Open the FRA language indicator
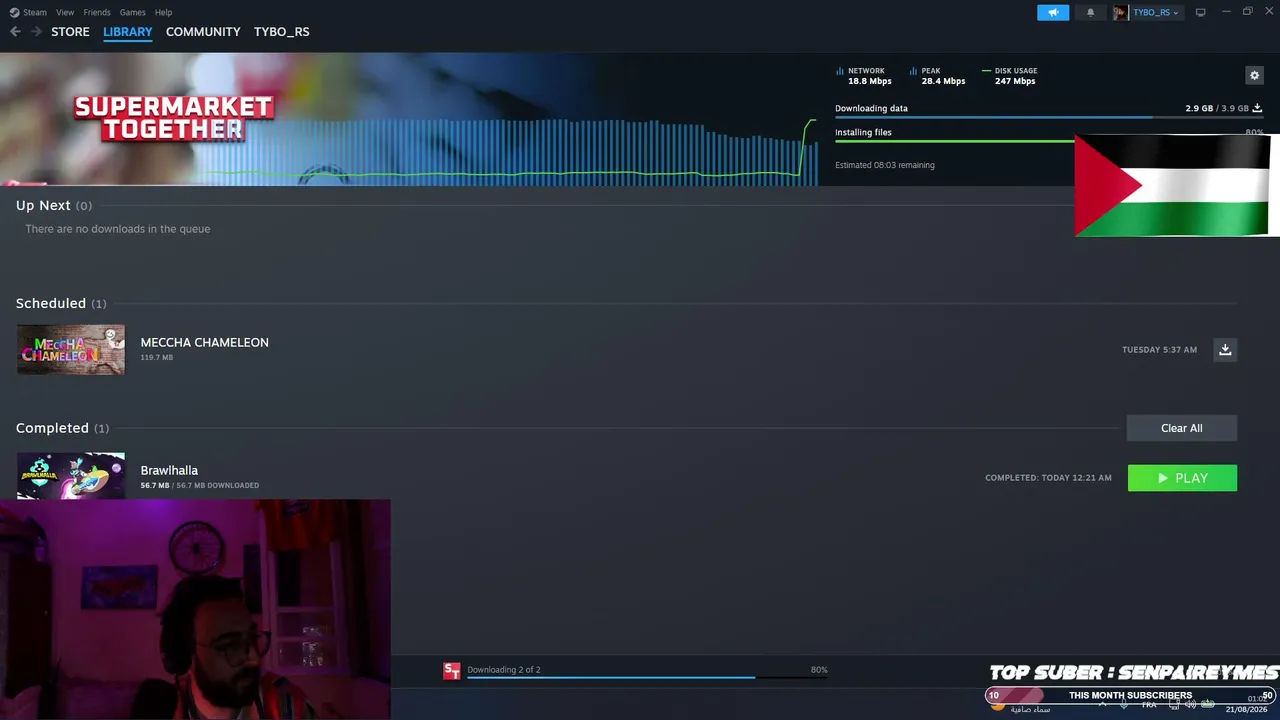 1149,705
